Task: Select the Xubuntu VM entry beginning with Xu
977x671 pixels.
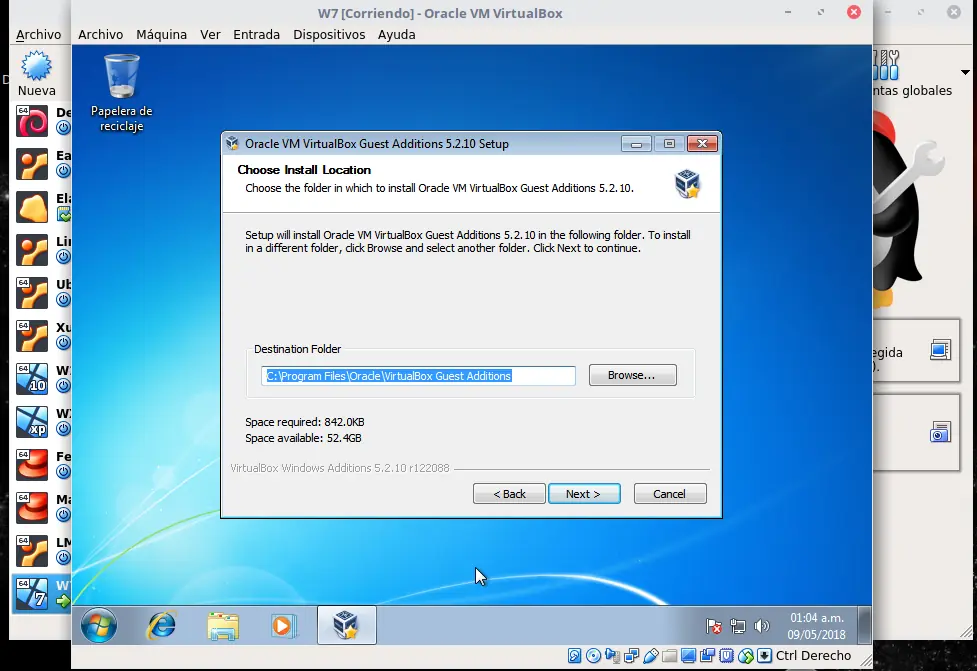Action: tap(41, 336)
